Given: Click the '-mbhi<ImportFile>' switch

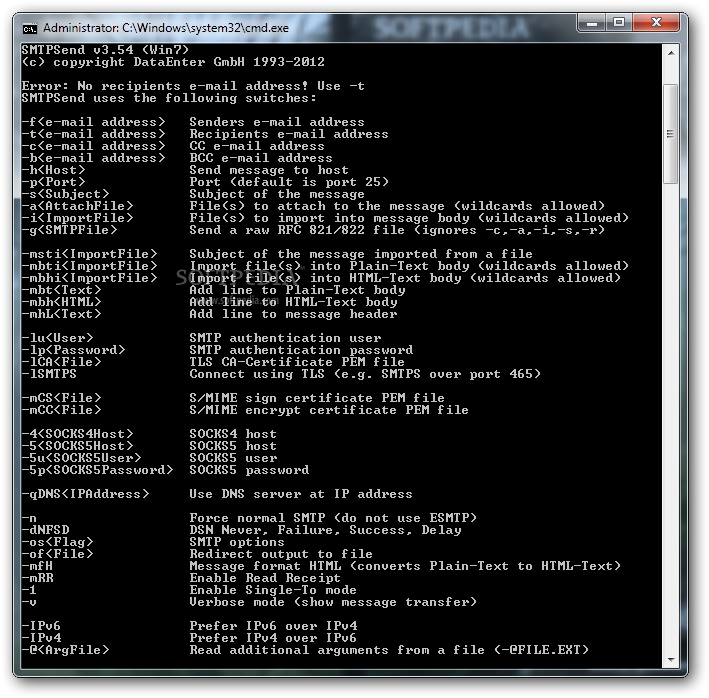Looking at the screenshot, I should coord(90,278).
